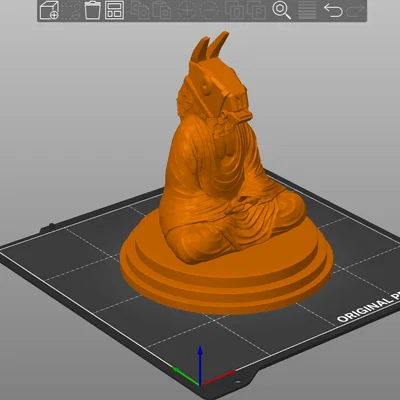This screenshot has width=400, height=400.
Task: Click the Add instance plus icon
Action: point(186,10)
